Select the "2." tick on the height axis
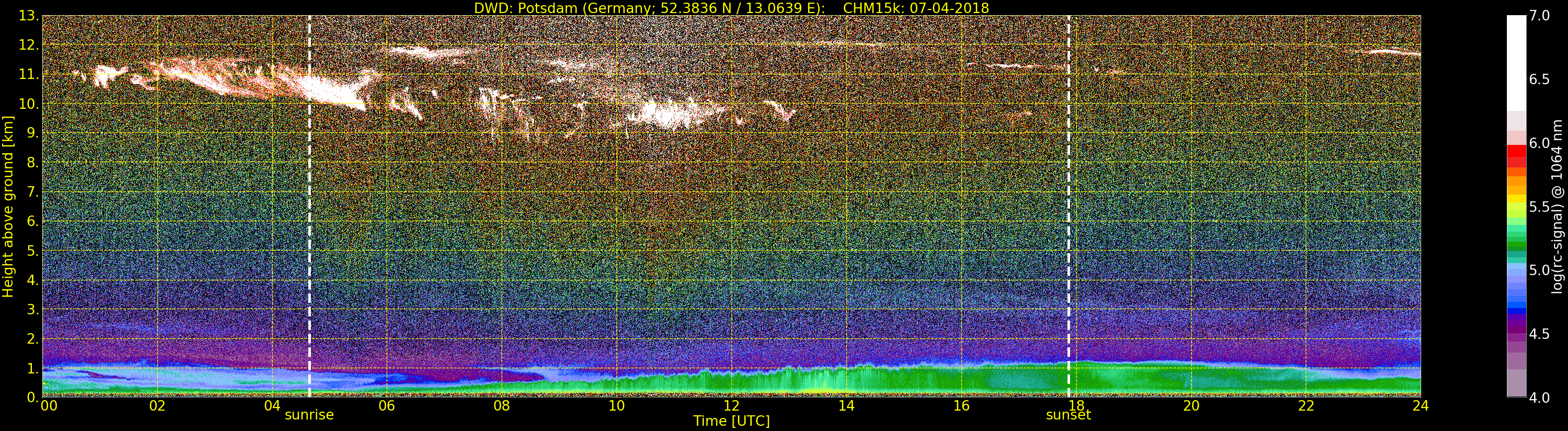This screenshot has width=1568, height=431. (32, 338)
